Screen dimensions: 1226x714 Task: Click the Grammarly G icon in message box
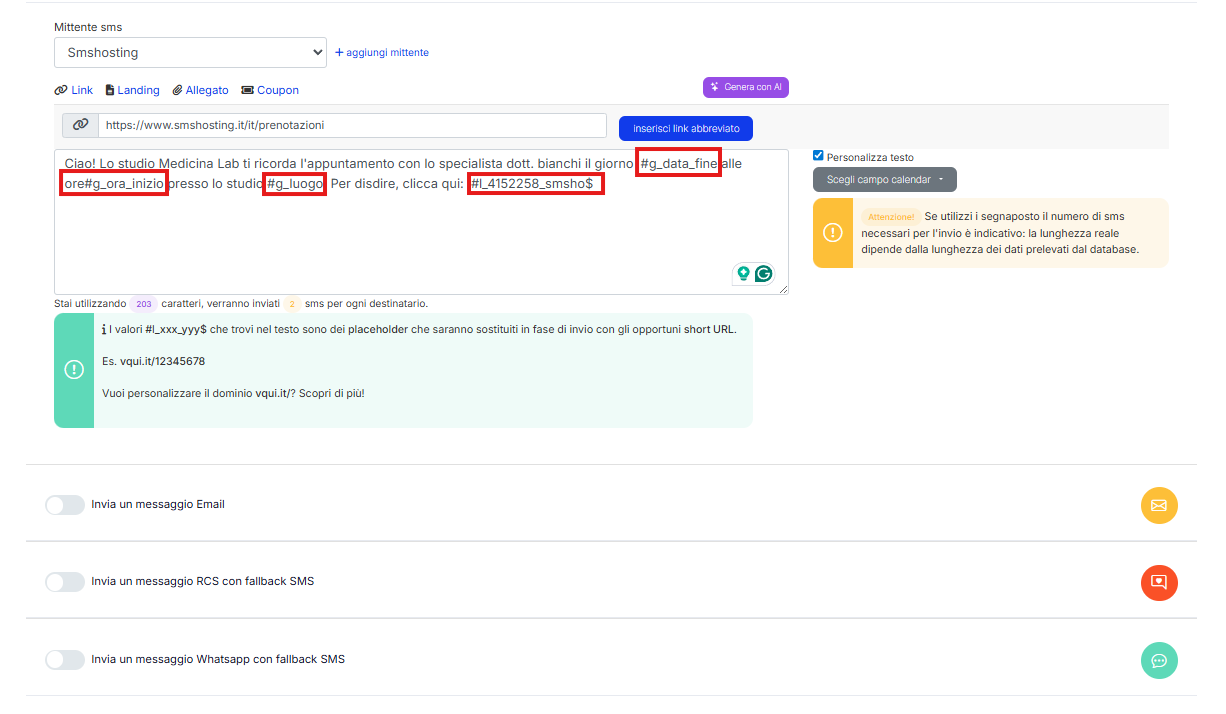[x=764, y=273]
